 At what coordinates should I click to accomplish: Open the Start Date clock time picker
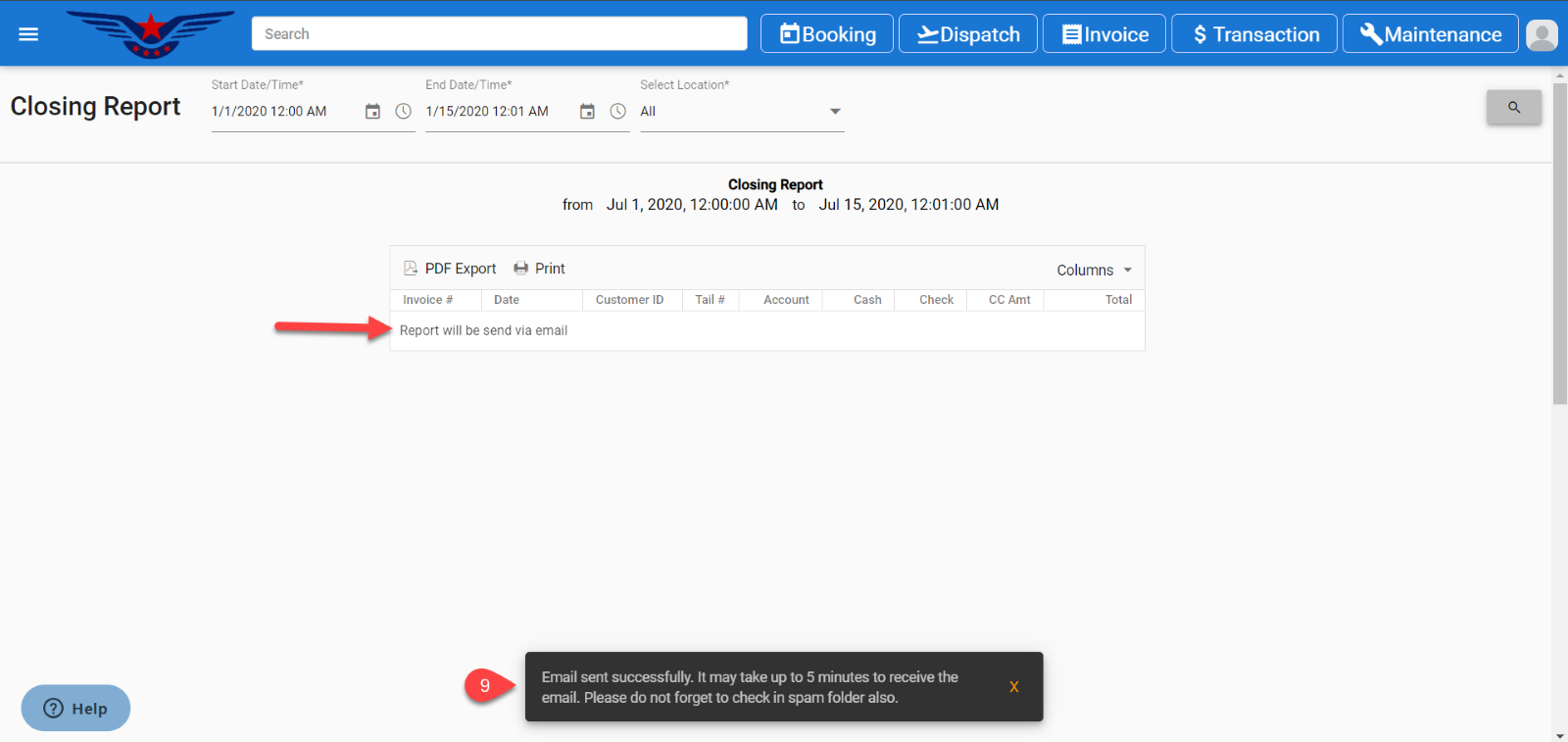click(403, 112)
